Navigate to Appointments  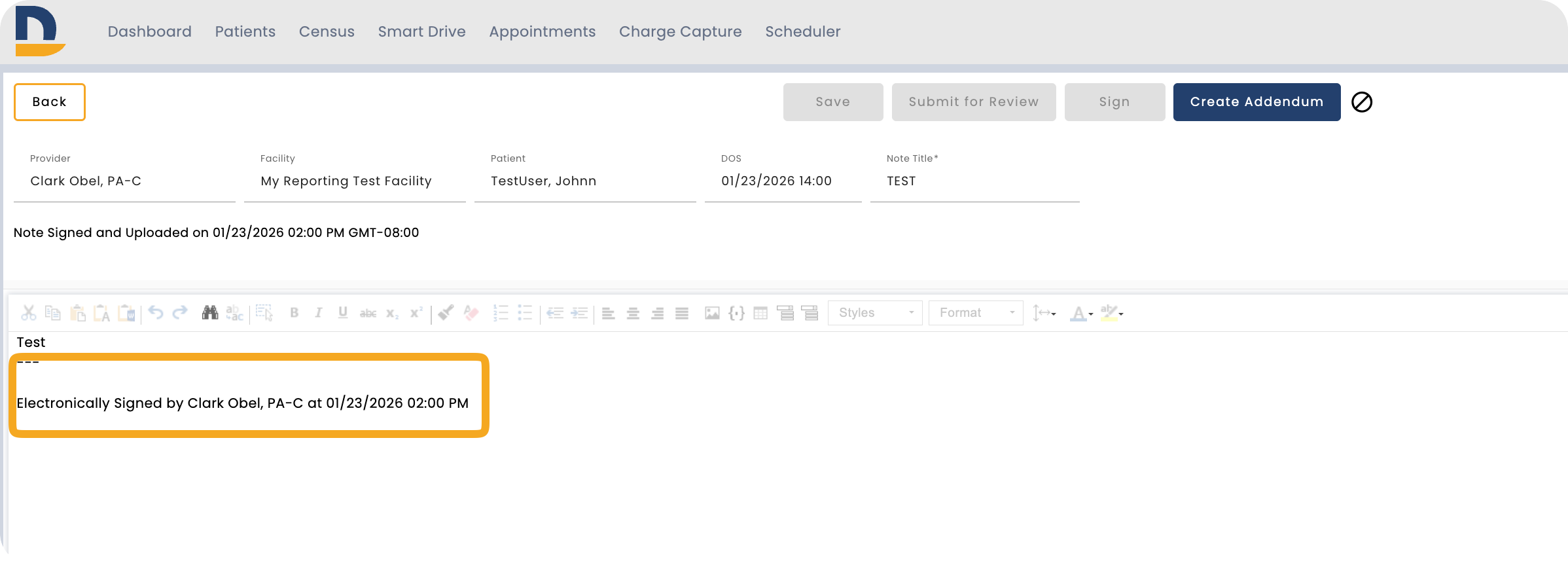tap(543, 31)
